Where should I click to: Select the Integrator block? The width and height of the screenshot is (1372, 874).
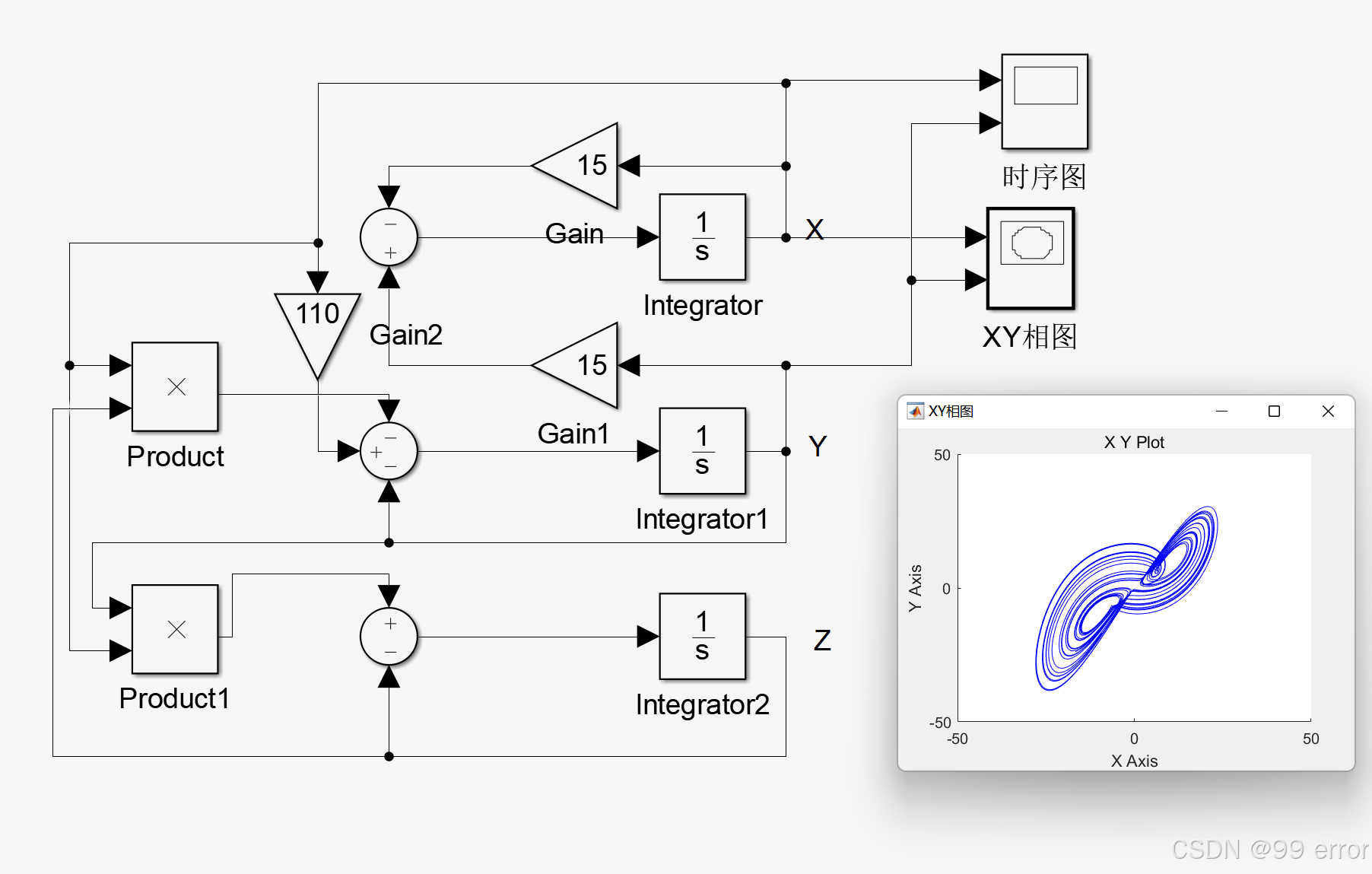pos(701,237)
